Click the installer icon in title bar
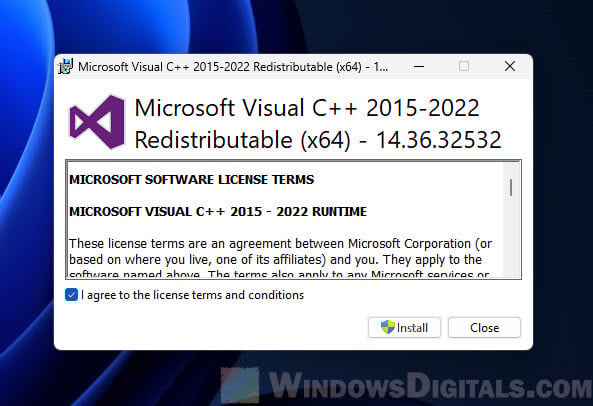The height and width of the screenshot is (406, 593). pyautogui.click(x=65, y=67)
